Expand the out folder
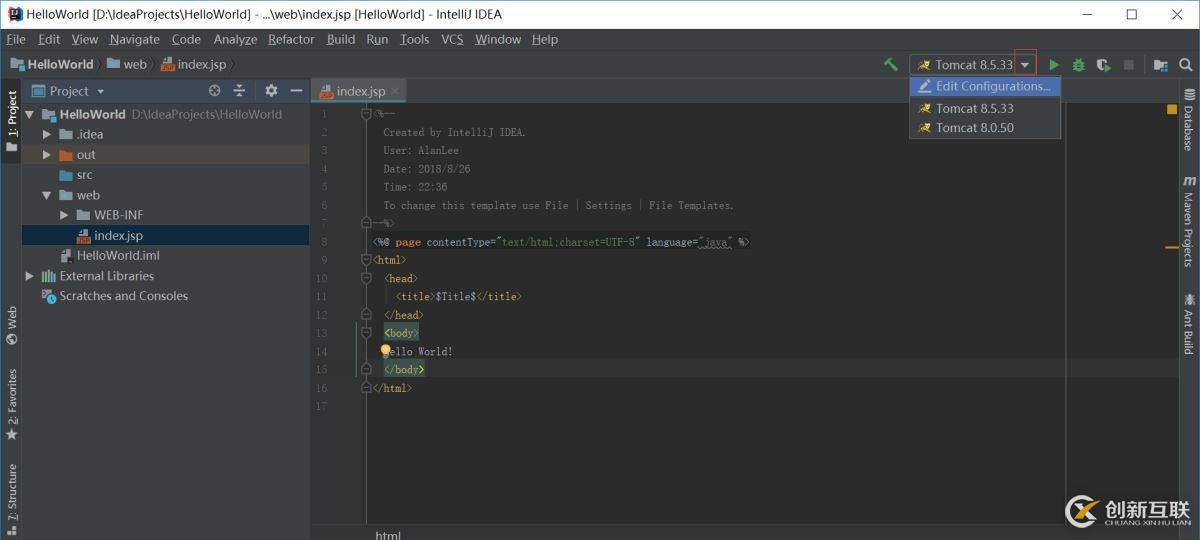 click(x=47, y=154)
